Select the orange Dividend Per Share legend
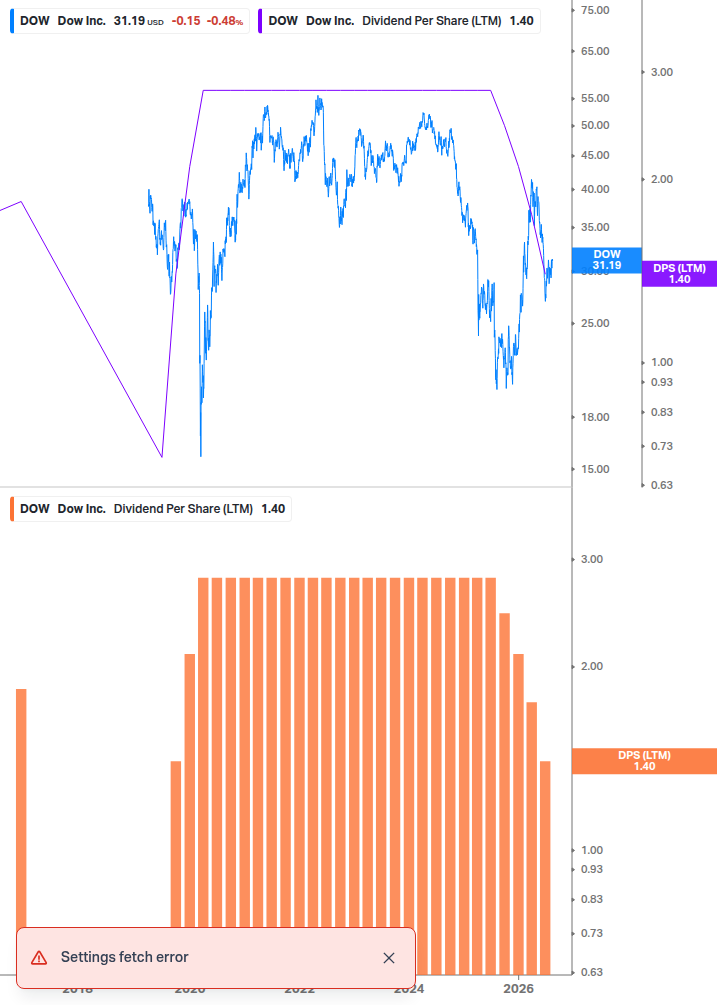Viewport: 717px width, 1005px height. pos(151,509)
